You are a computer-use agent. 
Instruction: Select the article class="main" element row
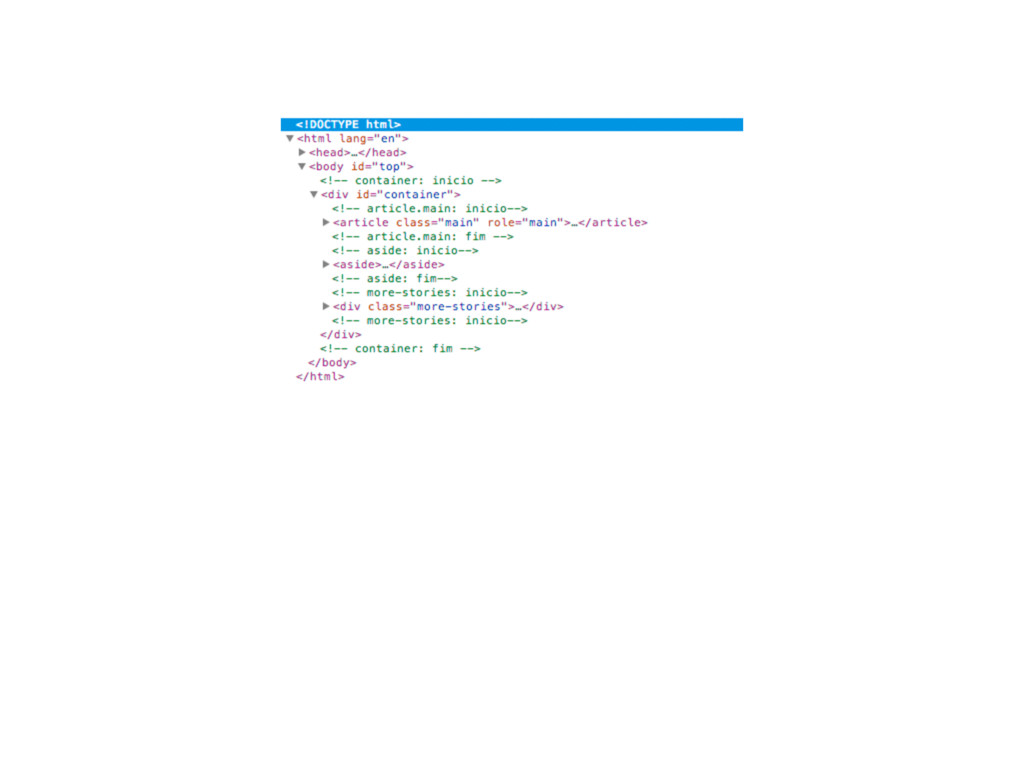490,222
